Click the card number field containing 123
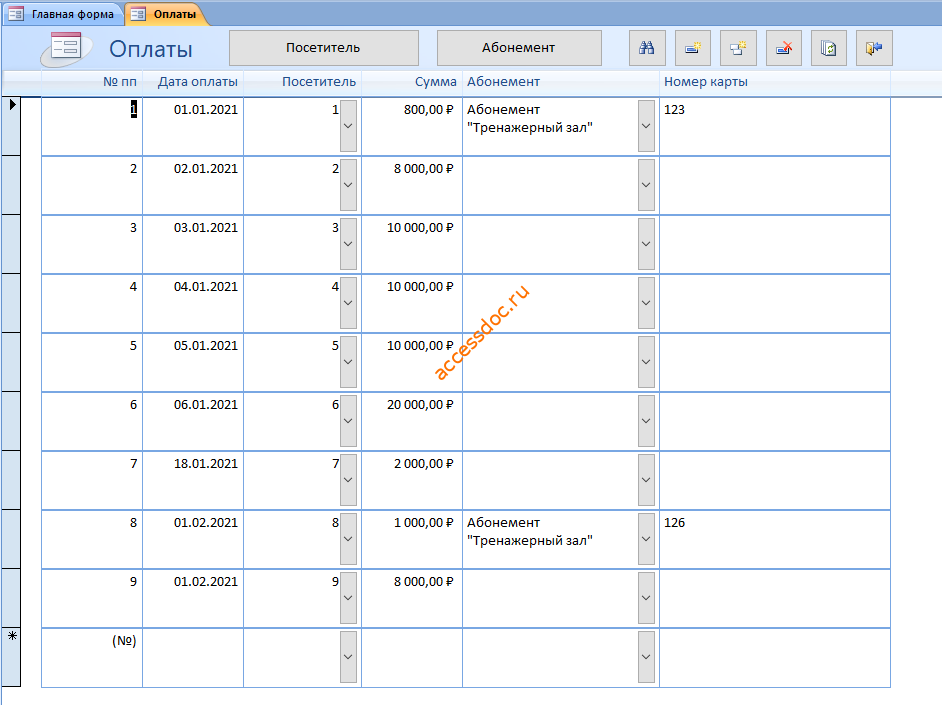This screenshot has height=705, width=942. pyautogui.click(x=775, y=126)
